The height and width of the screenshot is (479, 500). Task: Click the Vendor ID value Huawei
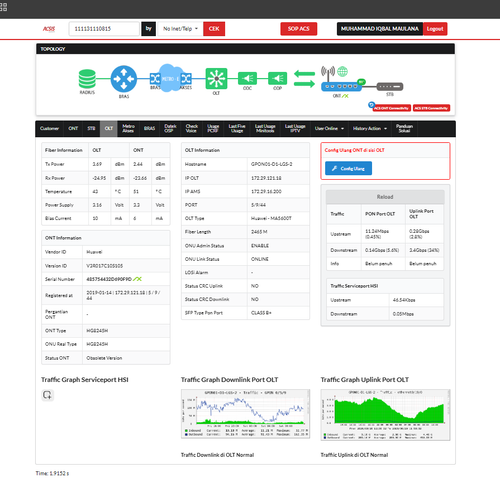[94, 252]
